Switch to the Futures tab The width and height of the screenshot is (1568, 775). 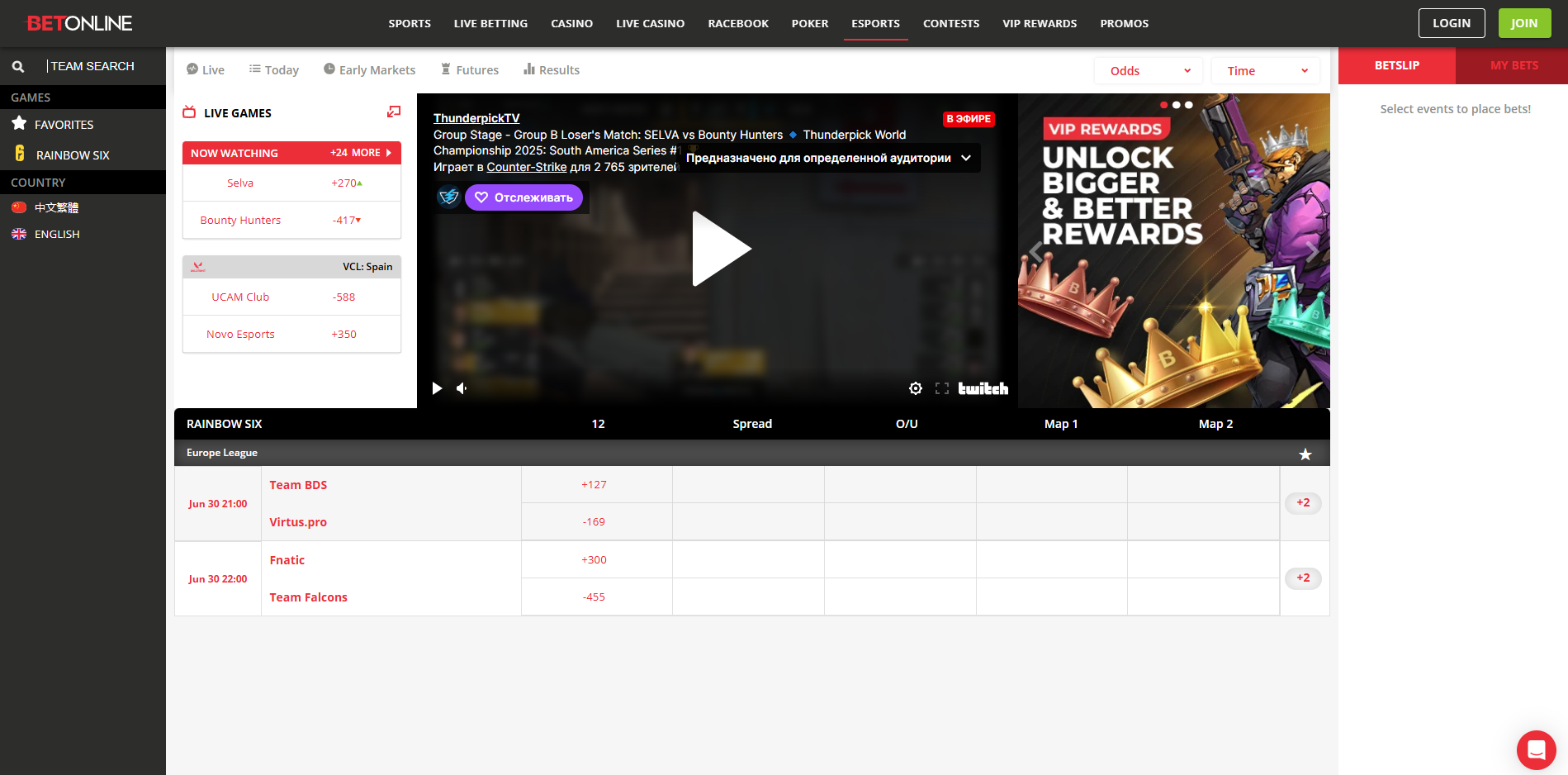[x=470, y=70]
